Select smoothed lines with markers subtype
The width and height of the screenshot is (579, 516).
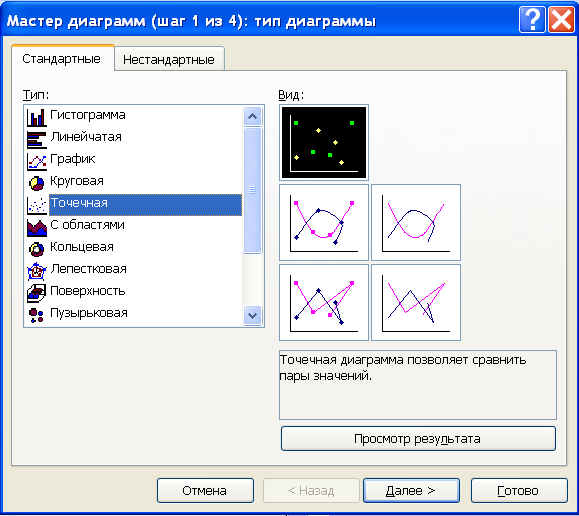324,222
